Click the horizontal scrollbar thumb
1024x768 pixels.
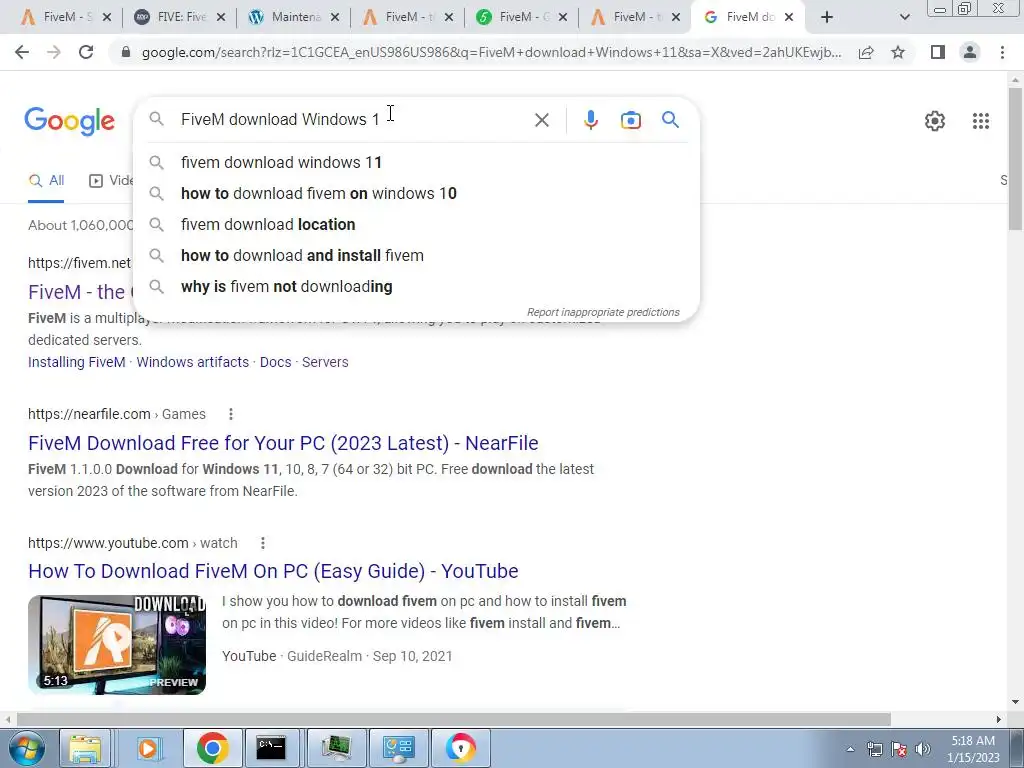coord(454,719)
